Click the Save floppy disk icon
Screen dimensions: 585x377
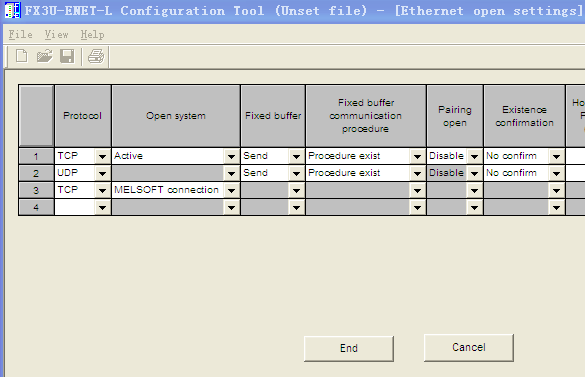(67, 56)
